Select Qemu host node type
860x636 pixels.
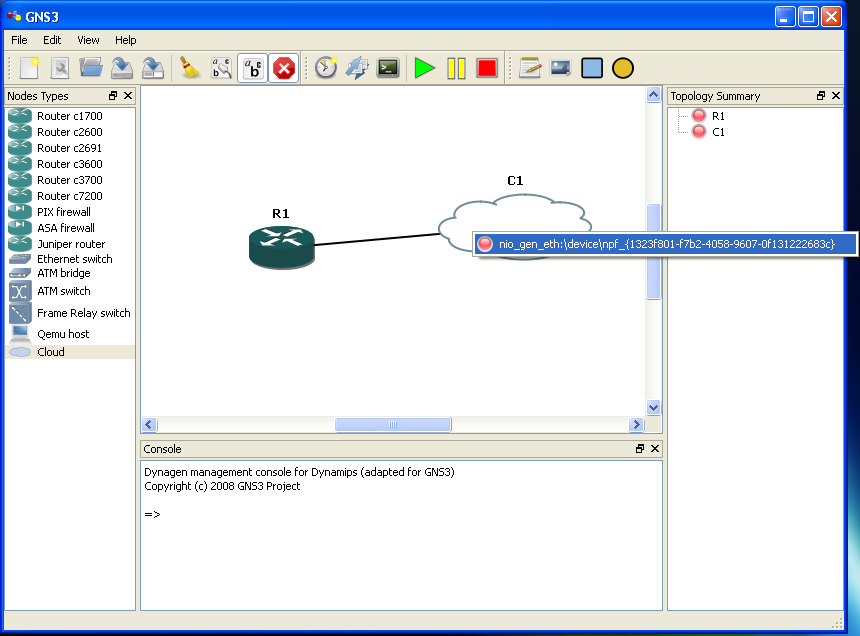click(x=70, y=334)
